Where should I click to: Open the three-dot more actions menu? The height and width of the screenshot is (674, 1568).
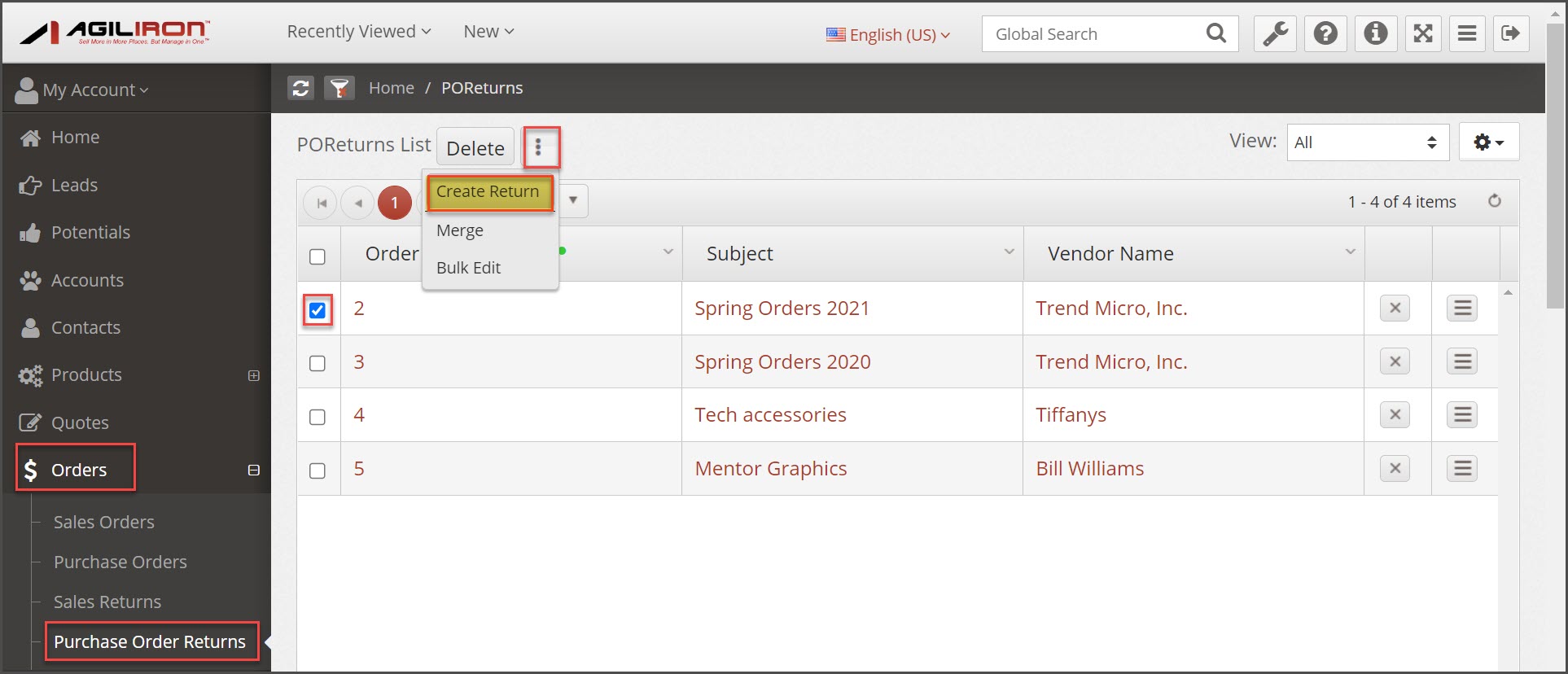(538, 147)
